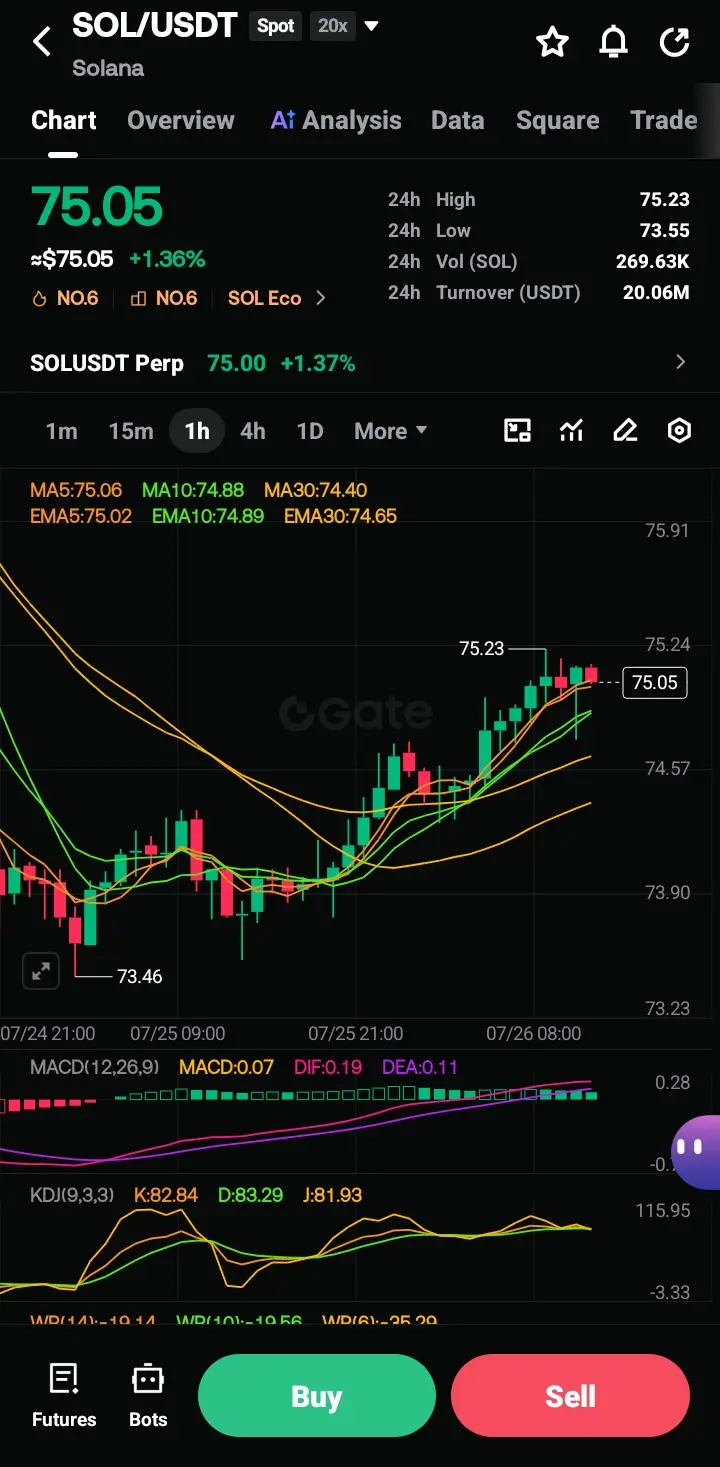Open the indicators icon on toolbar
Viewport: 720px width, 1467px height.
click(x=571, y=431)
